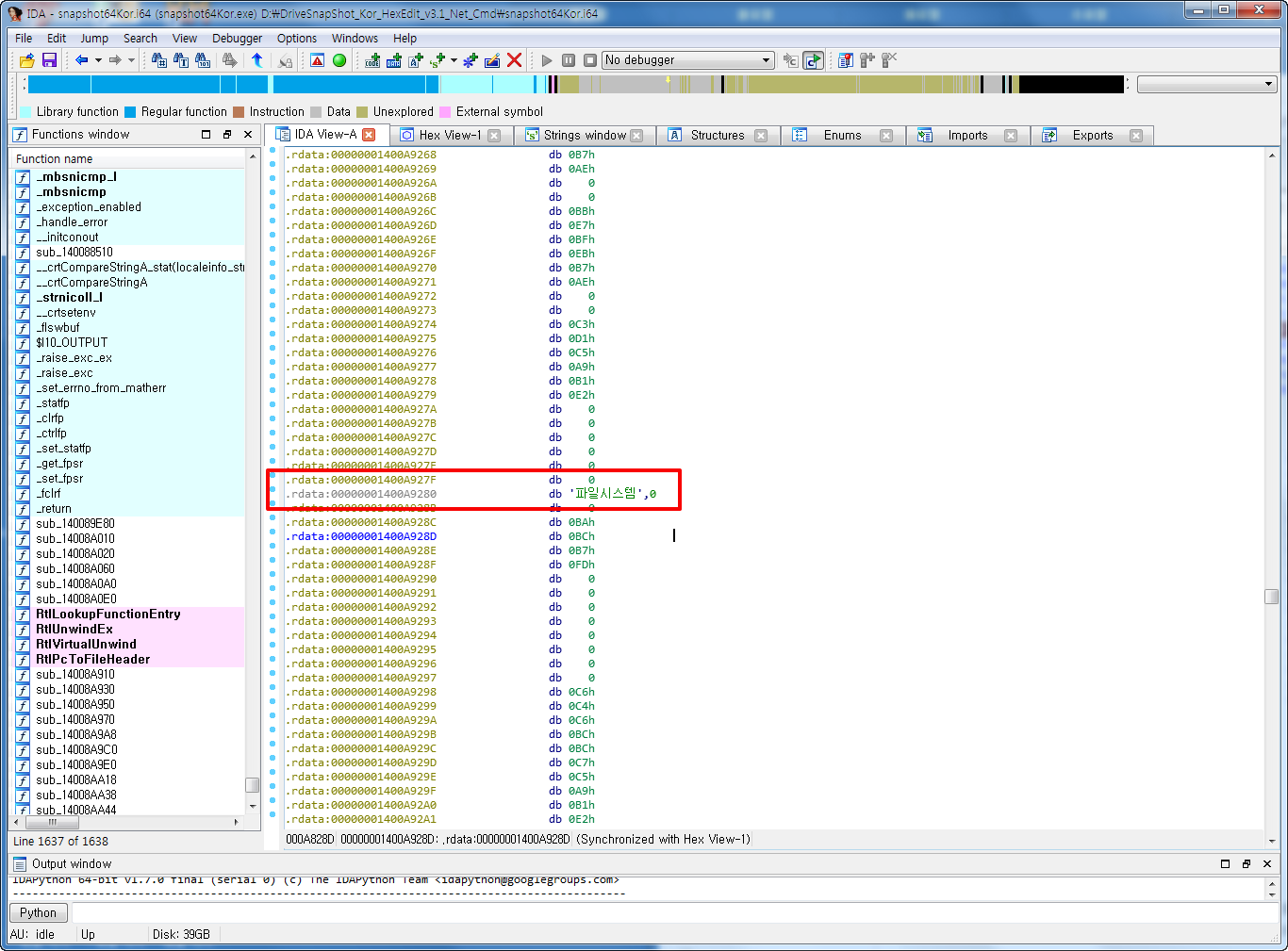Open the Windows menu
Image resolution: width=1288 pixels, height=951 pixels.
point(355,39)
